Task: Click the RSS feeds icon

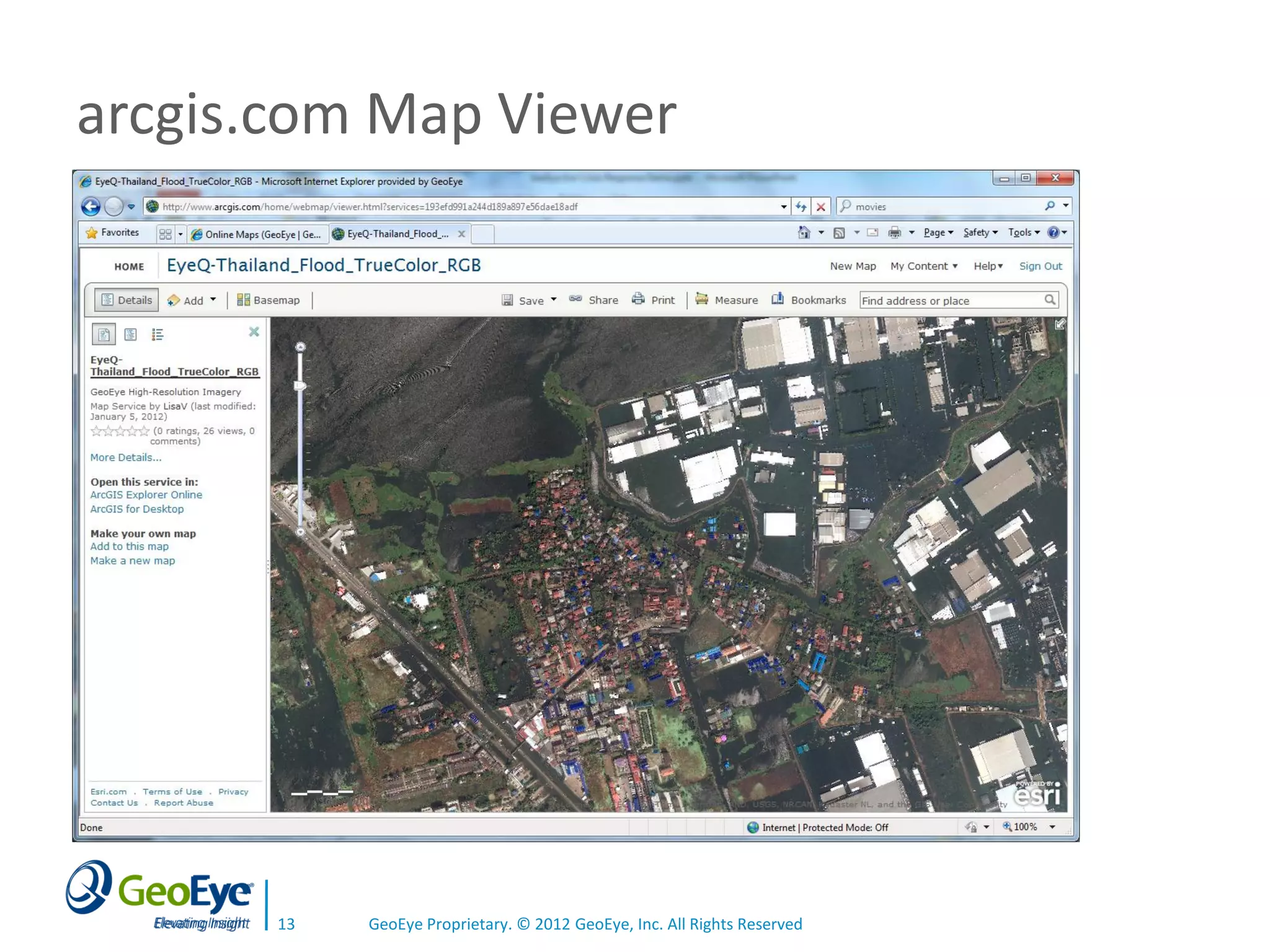Action: pyautogui.click(x=839, y=233)
